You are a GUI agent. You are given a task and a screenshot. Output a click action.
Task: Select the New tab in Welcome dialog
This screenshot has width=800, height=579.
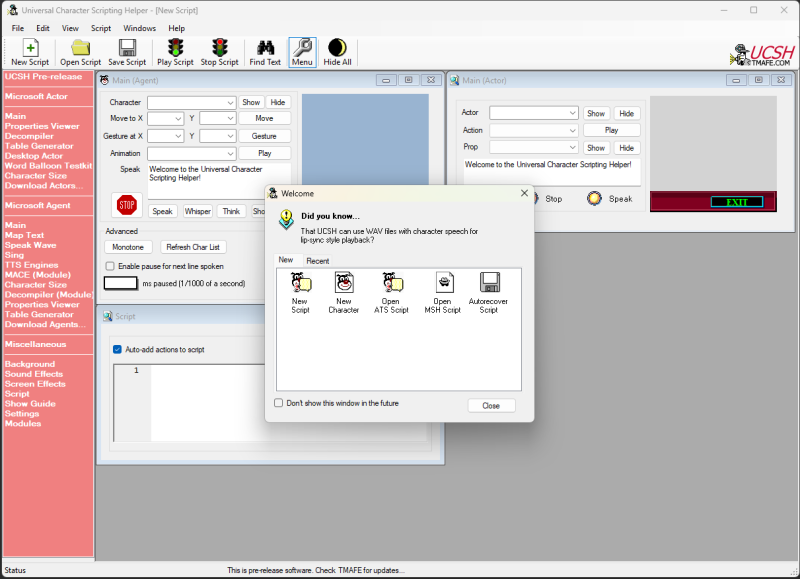pos(286,260)
